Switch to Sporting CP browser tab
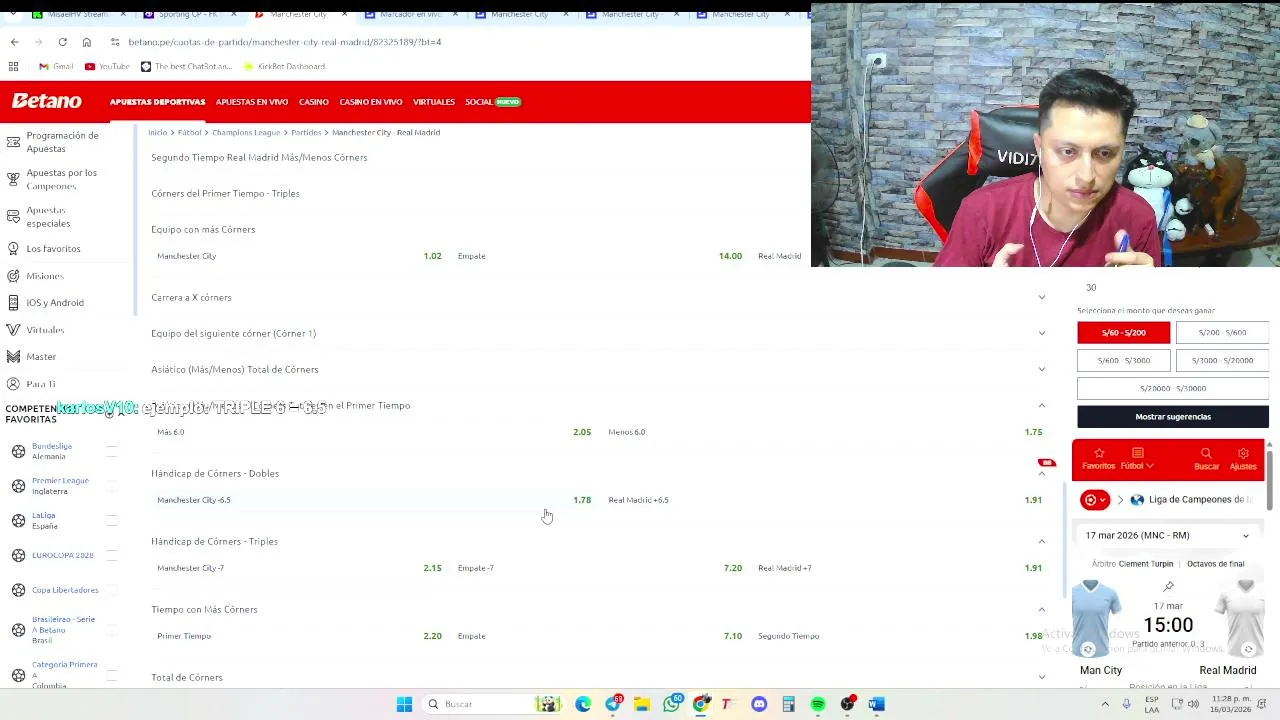Image resolution: width=1280 pixels, height=720 pixels. click(187, 14)
